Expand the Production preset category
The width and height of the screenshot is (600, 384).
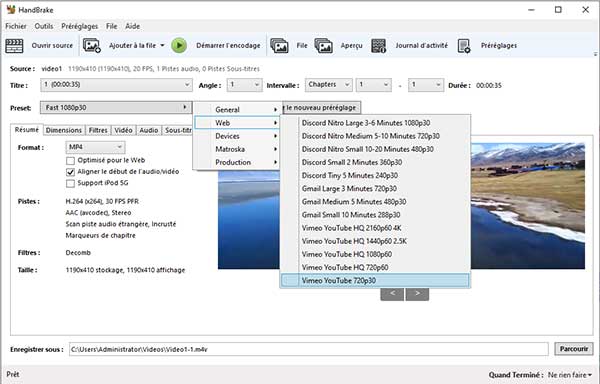pyautogui.click(x=237, y=162)
